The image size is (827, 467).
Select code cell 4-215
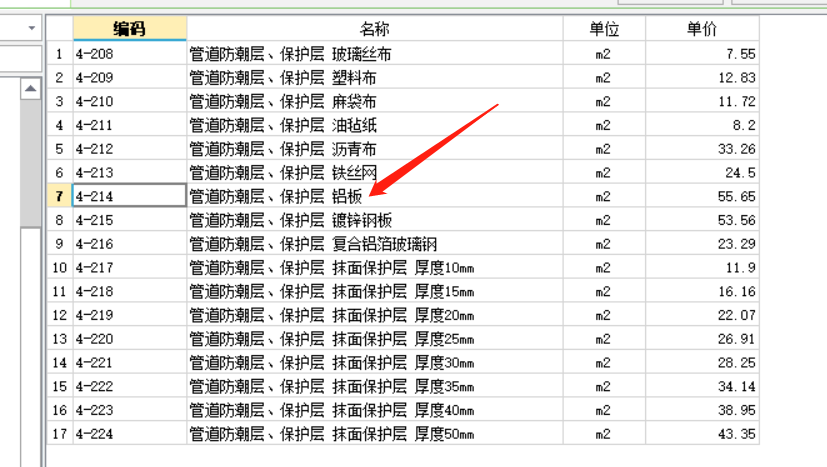[130, 220]
